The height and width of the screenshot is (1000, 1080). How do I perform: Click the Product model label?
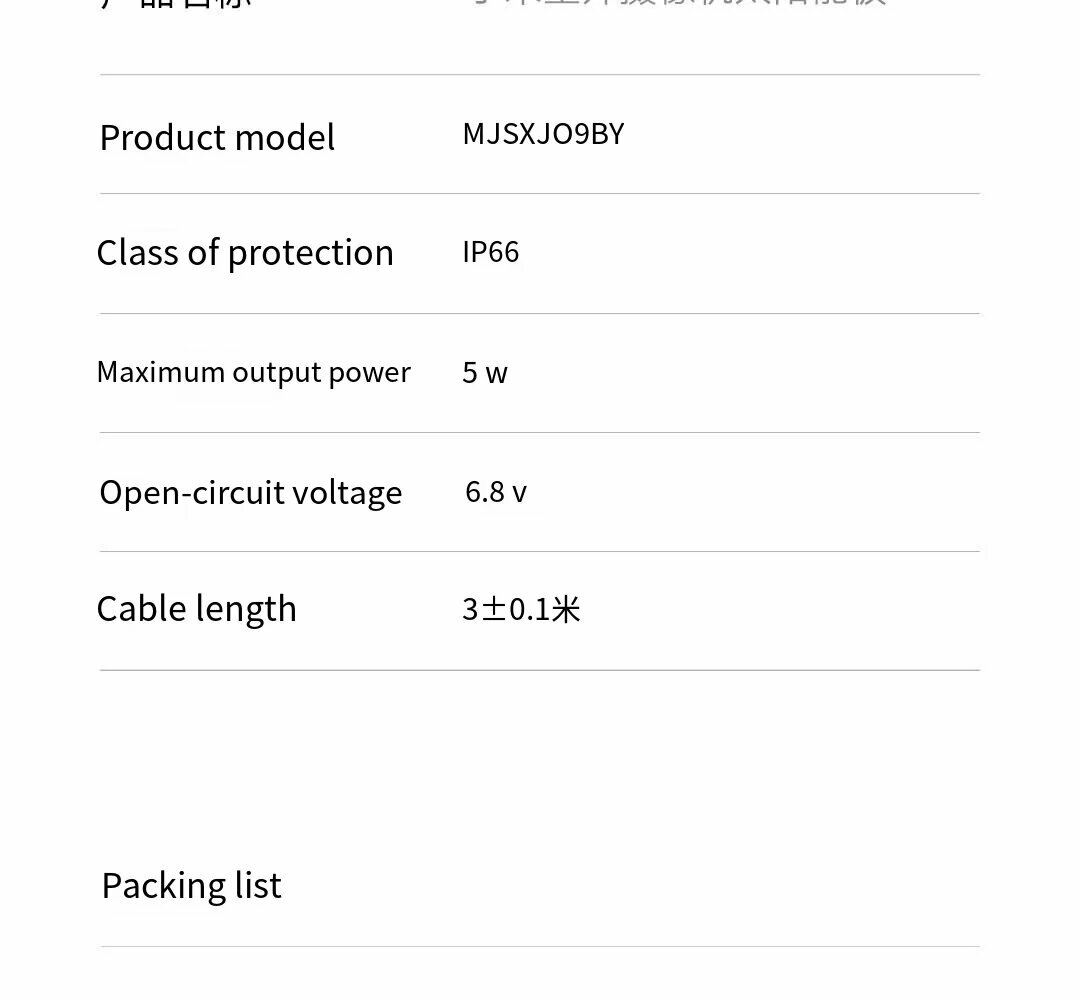coord(217,137)
